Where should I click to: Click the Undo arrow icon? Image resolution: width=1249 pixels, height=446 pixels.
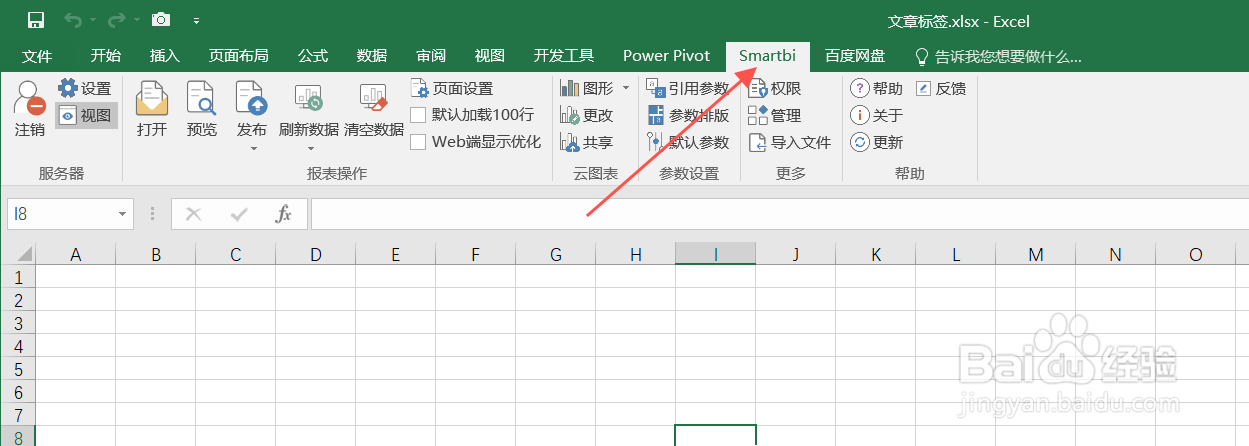tap(73, 20)
